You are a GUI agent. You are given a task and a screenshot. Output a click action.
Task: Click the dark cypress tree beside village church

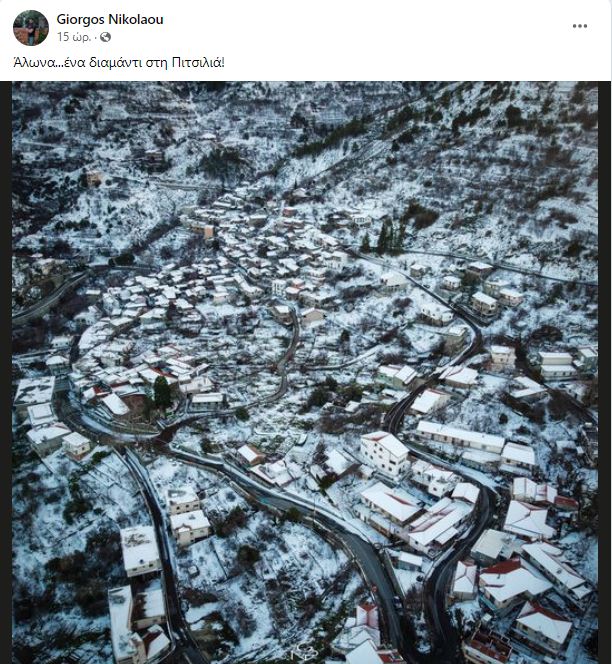[x=162, y=393]
